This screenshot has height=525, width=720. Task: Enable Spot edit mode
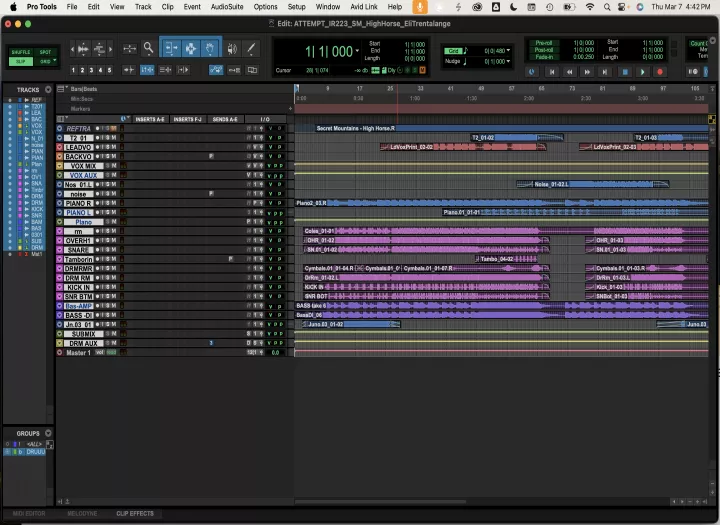[x=45, y=52]
